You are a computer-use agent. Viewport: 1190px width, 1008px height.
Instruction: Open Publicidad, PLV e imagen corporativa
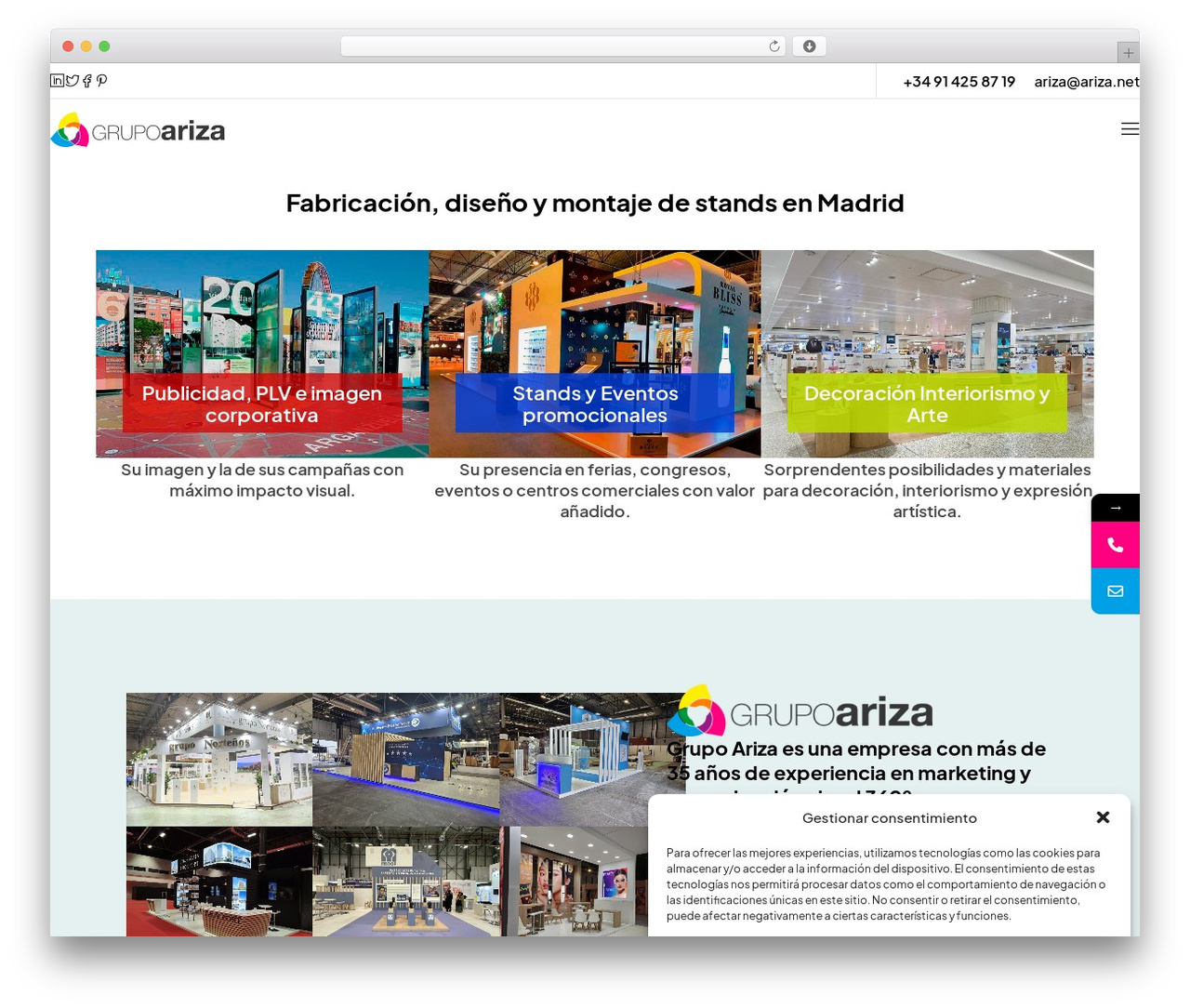click(262, 405)
